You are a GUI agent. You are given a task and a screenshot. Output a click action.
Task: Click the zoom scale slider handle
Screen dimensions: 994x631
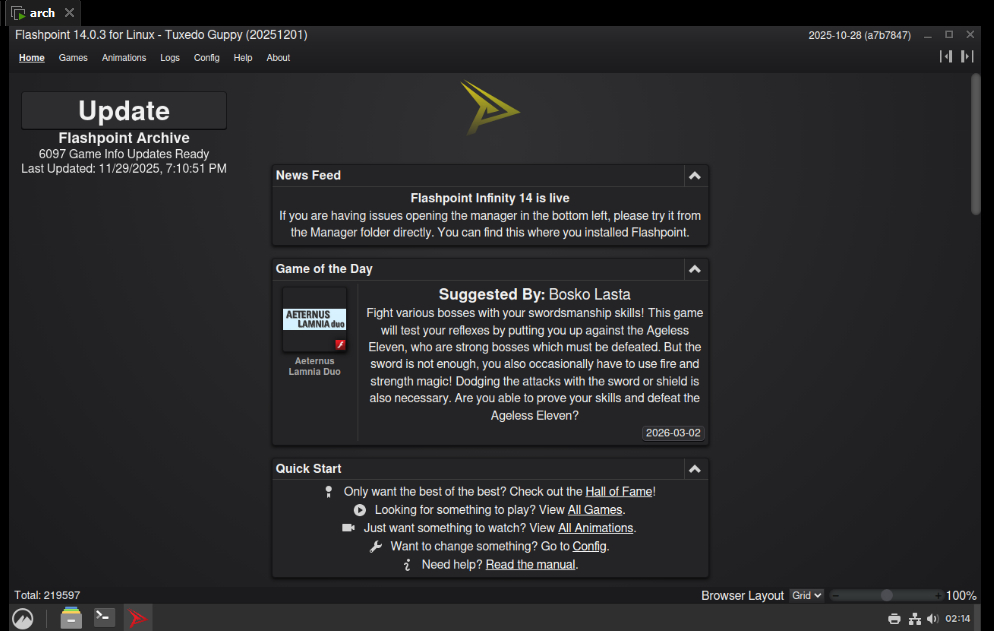coord(886,595)
